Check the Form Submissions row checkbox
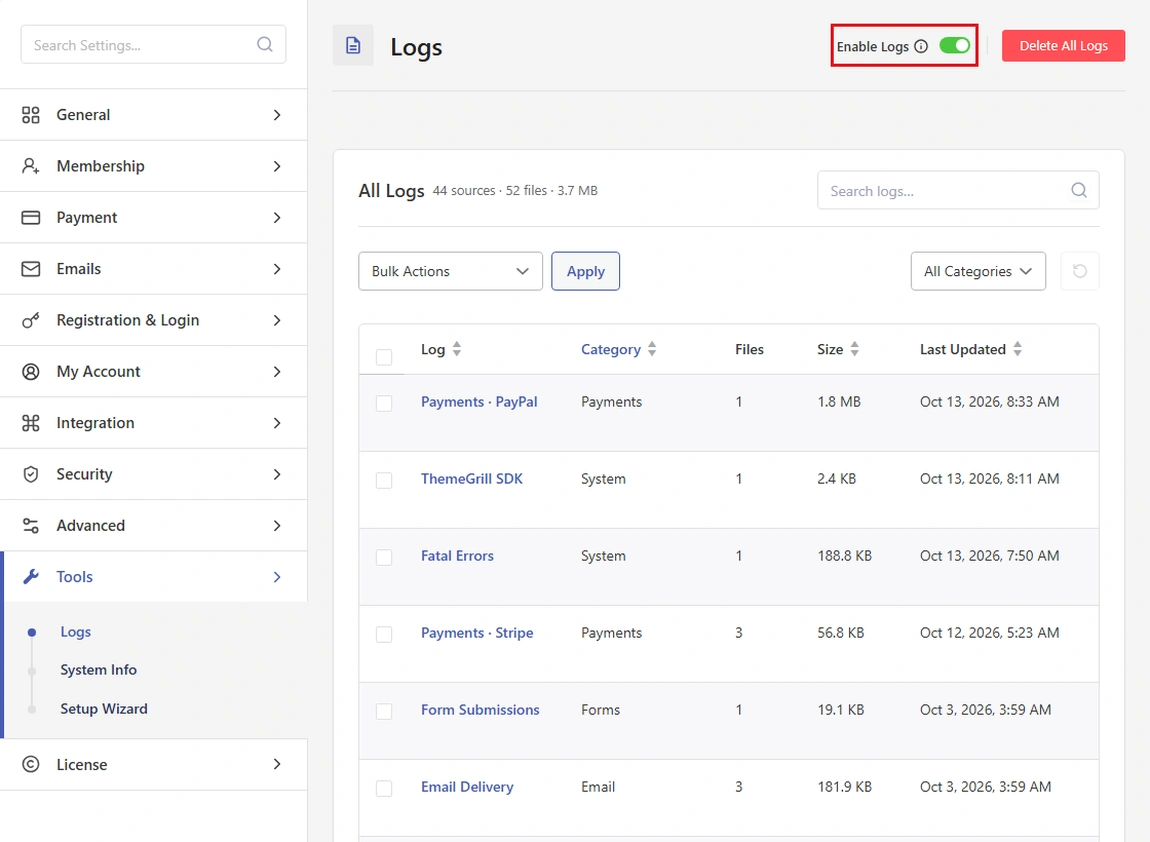 [x=384, y=711]
